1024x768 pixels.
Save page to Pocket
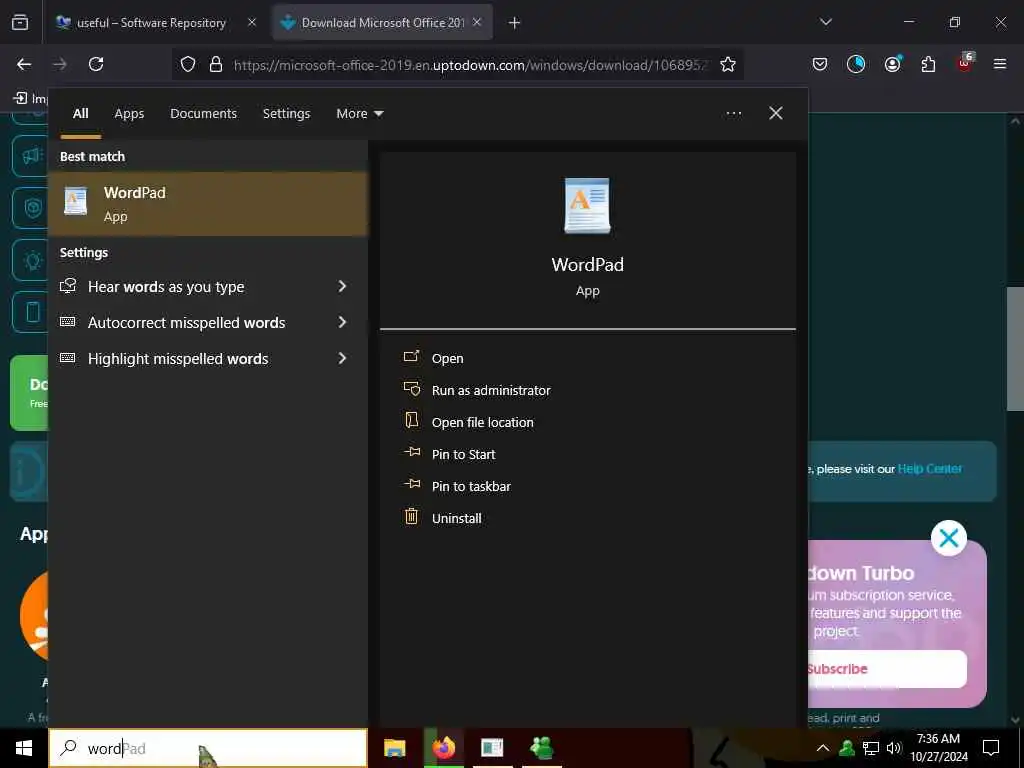[820, 64]
